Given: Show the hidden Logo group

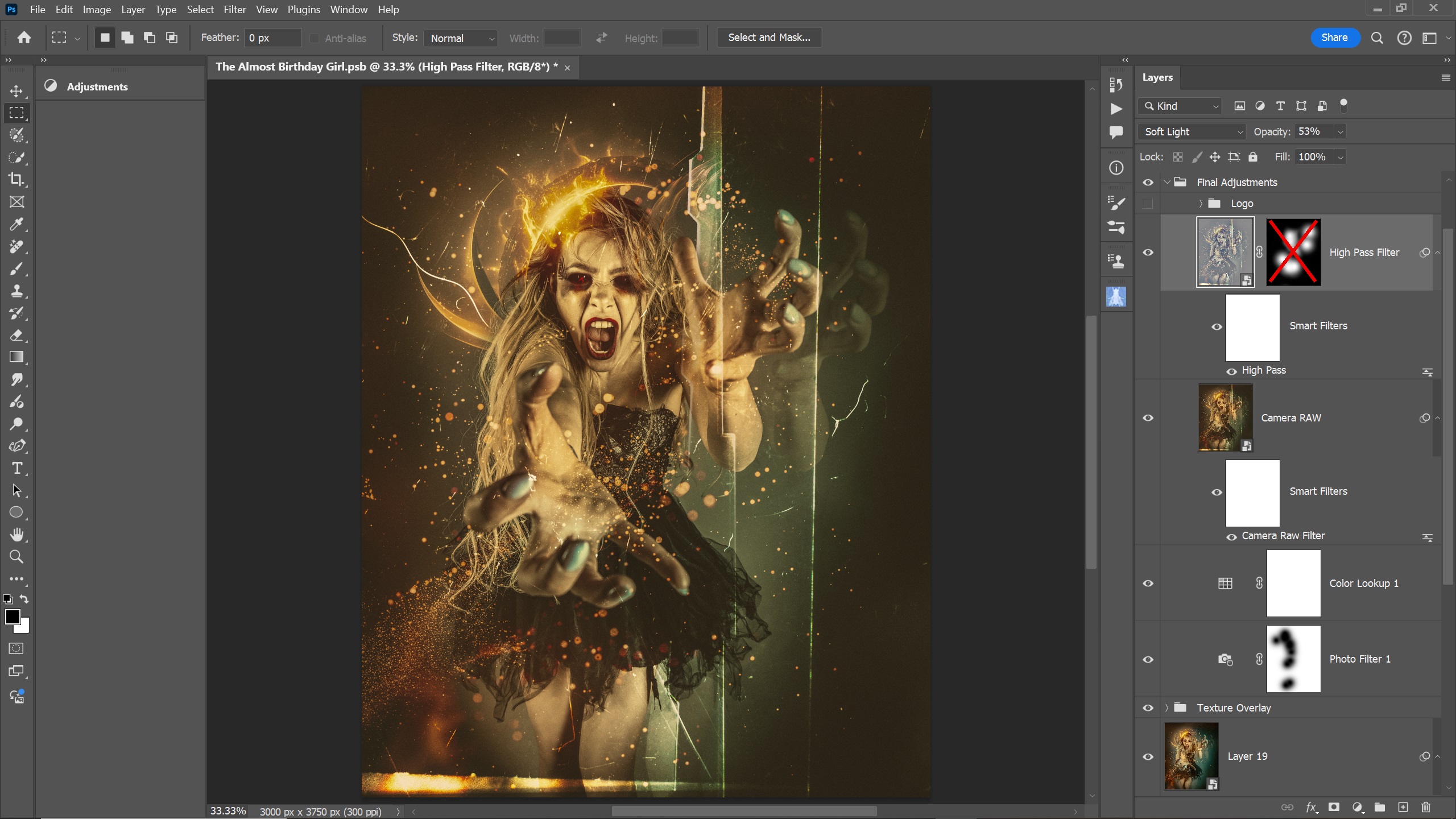Looking at the screenshot, I should [1148, 204].
